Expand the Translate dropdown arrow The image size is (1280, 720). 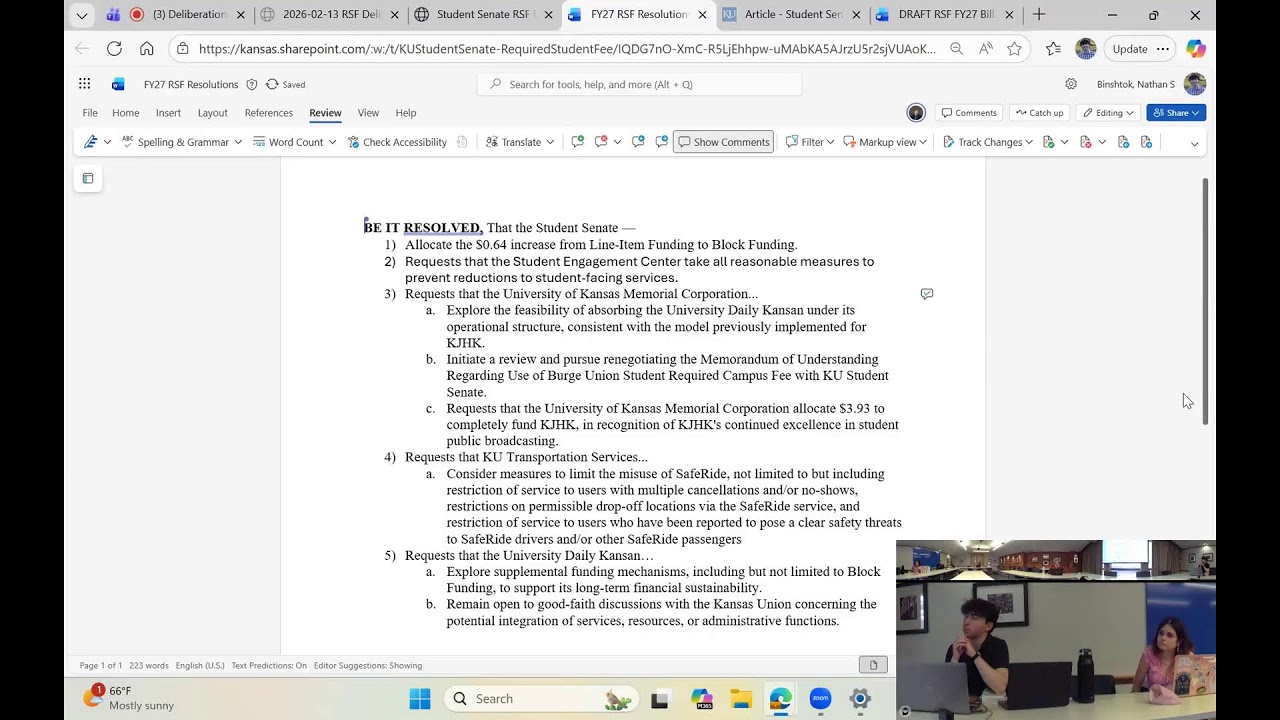click(x=550, y=142)
